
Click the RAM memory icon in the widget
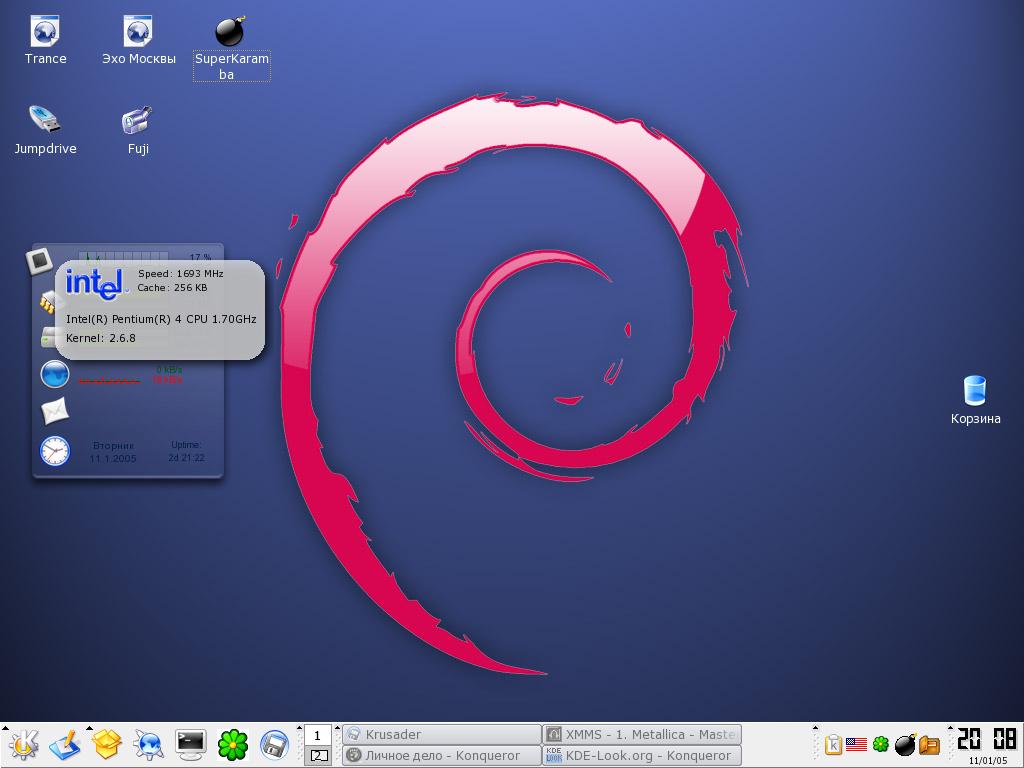click(x=48, y=302)
